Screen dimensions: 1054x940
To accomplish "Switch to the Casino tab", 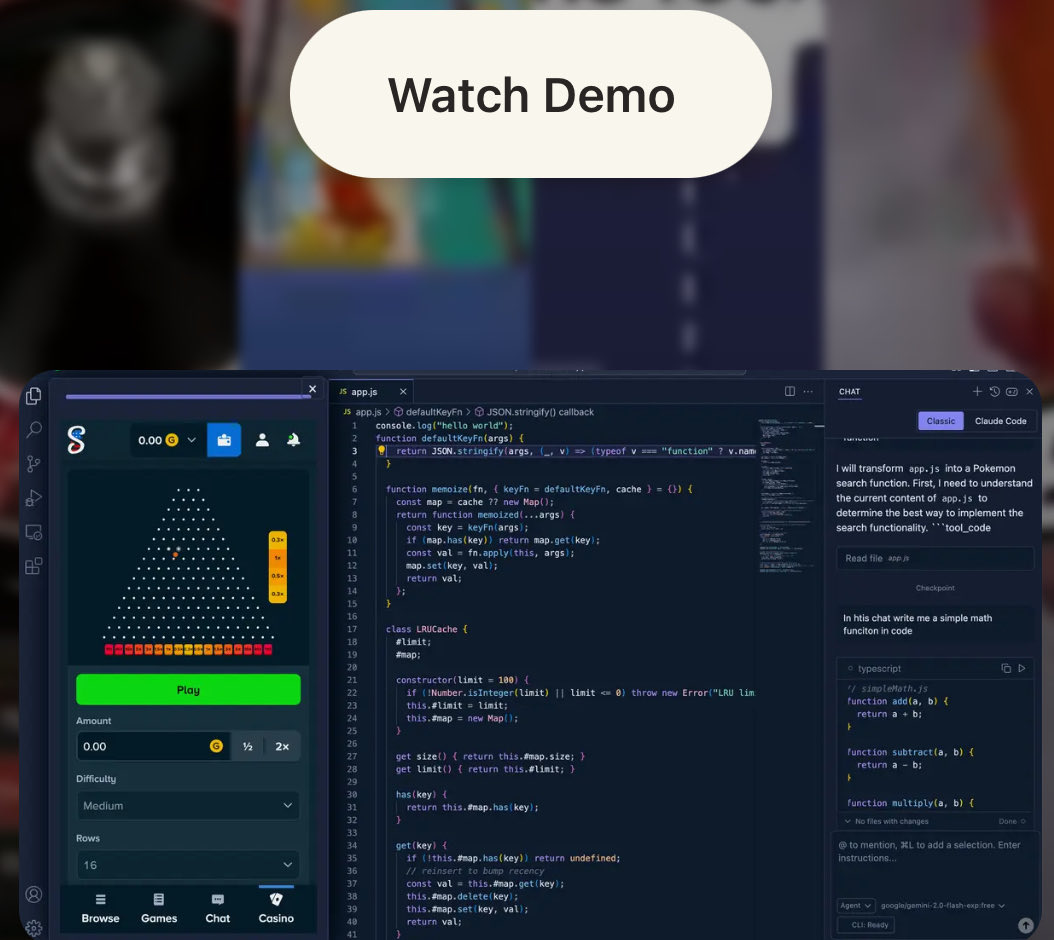I will [276, 908].
